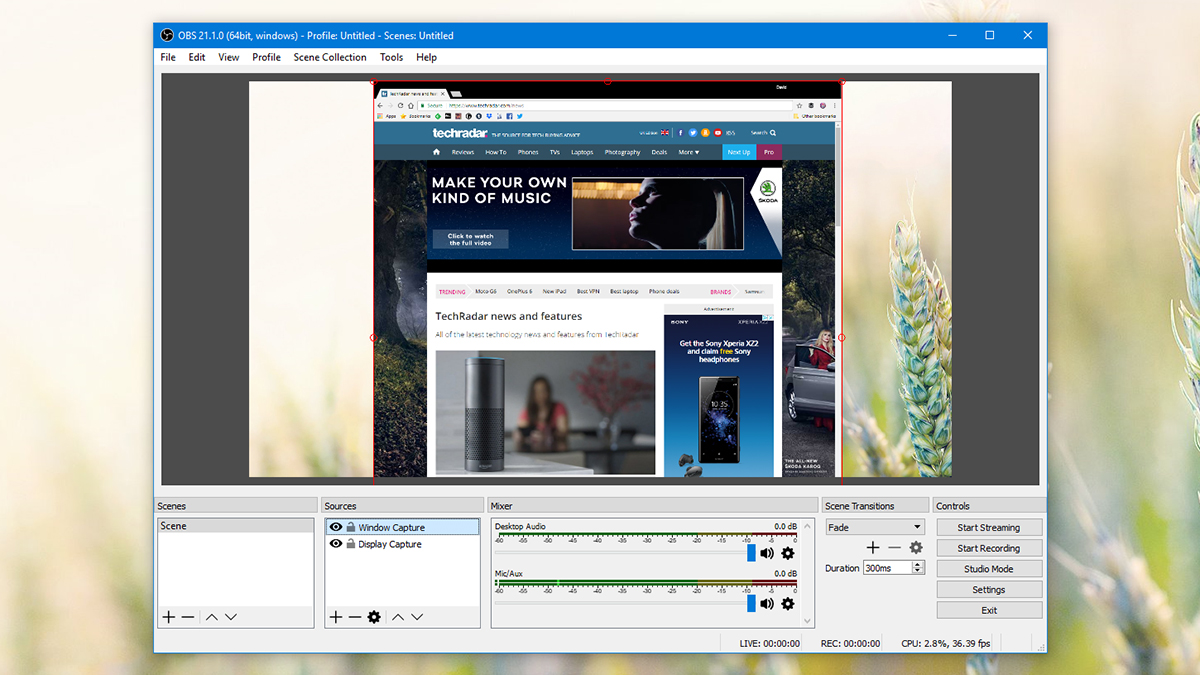
Task: Enable Studio Mode
Action: [x=989, y=569]
